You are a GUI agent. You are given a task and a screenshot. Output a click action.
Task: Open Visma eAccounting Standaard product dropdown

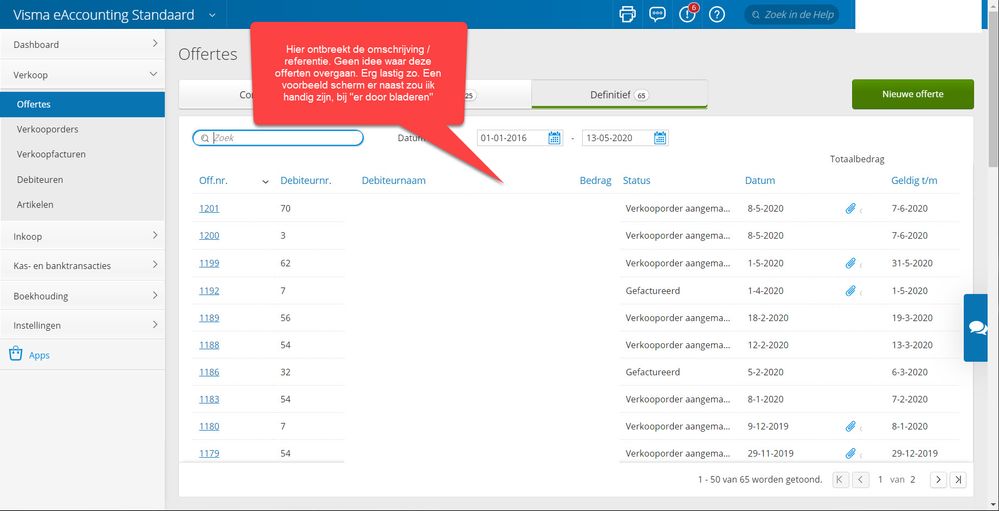click(x=212, y=15)
